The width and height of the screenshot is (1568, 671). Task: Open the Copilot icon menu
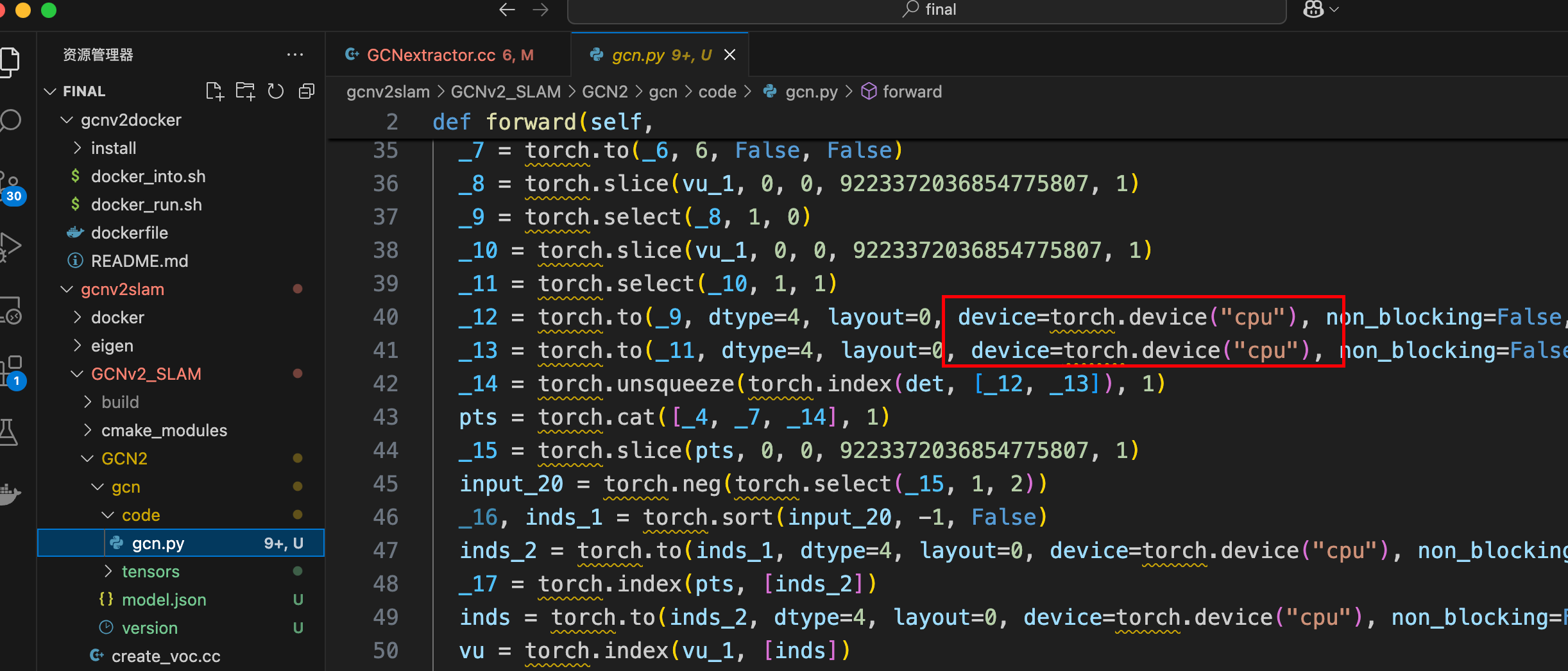[1313, 10]
